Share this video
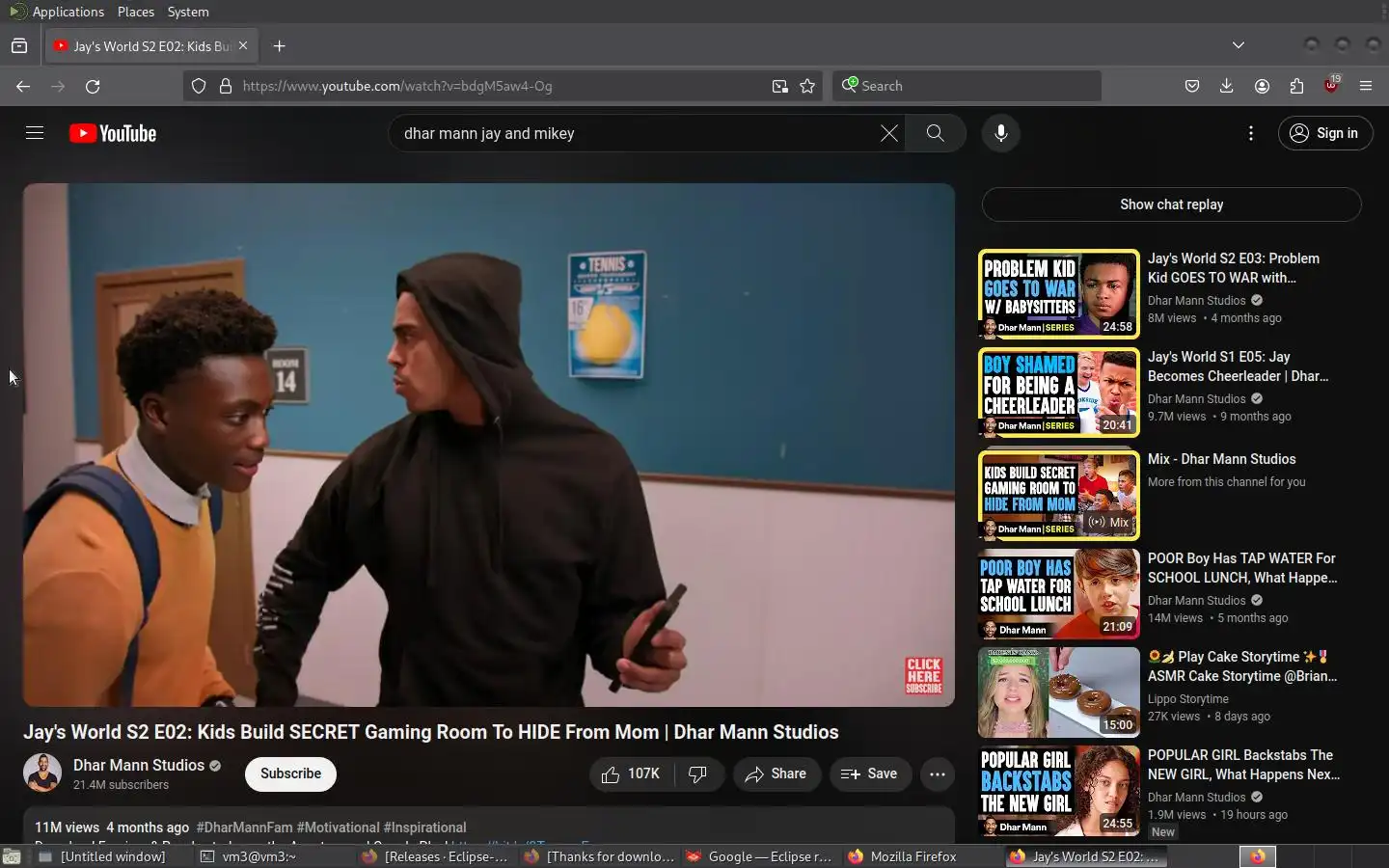 coord(776,773)
